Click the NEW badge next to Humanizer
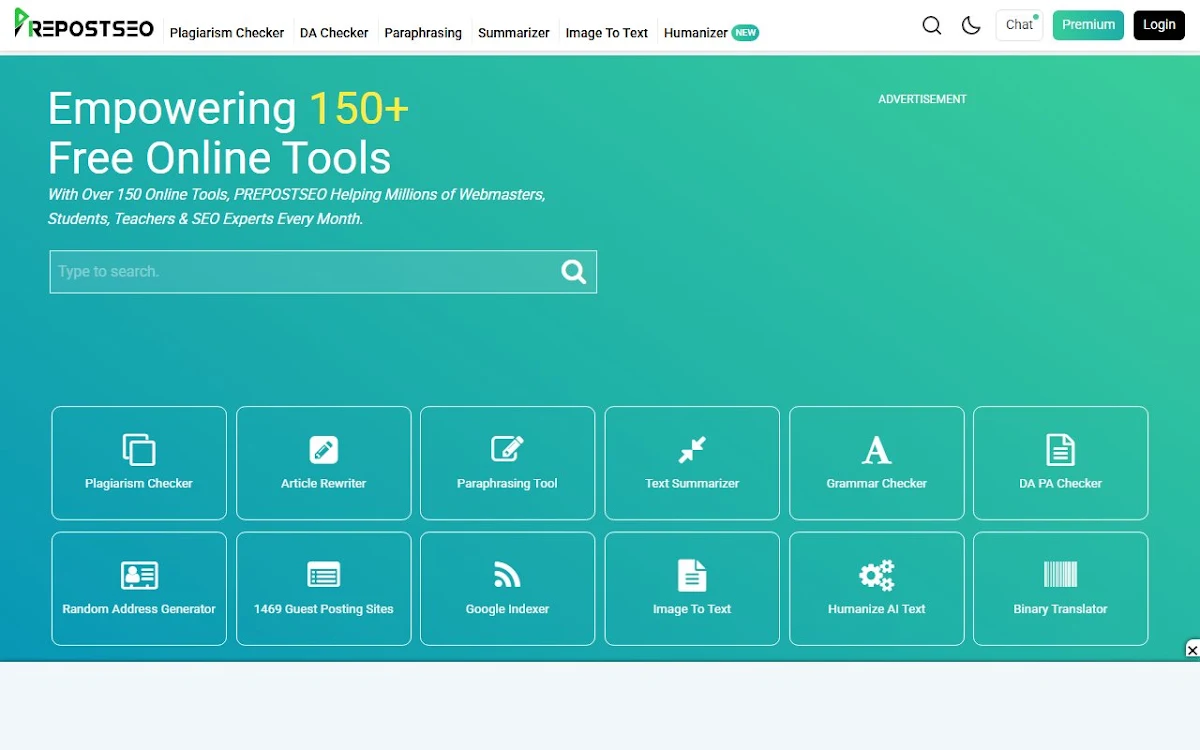The width and height of the screenshot is (1200, 750). click(746, 33)
